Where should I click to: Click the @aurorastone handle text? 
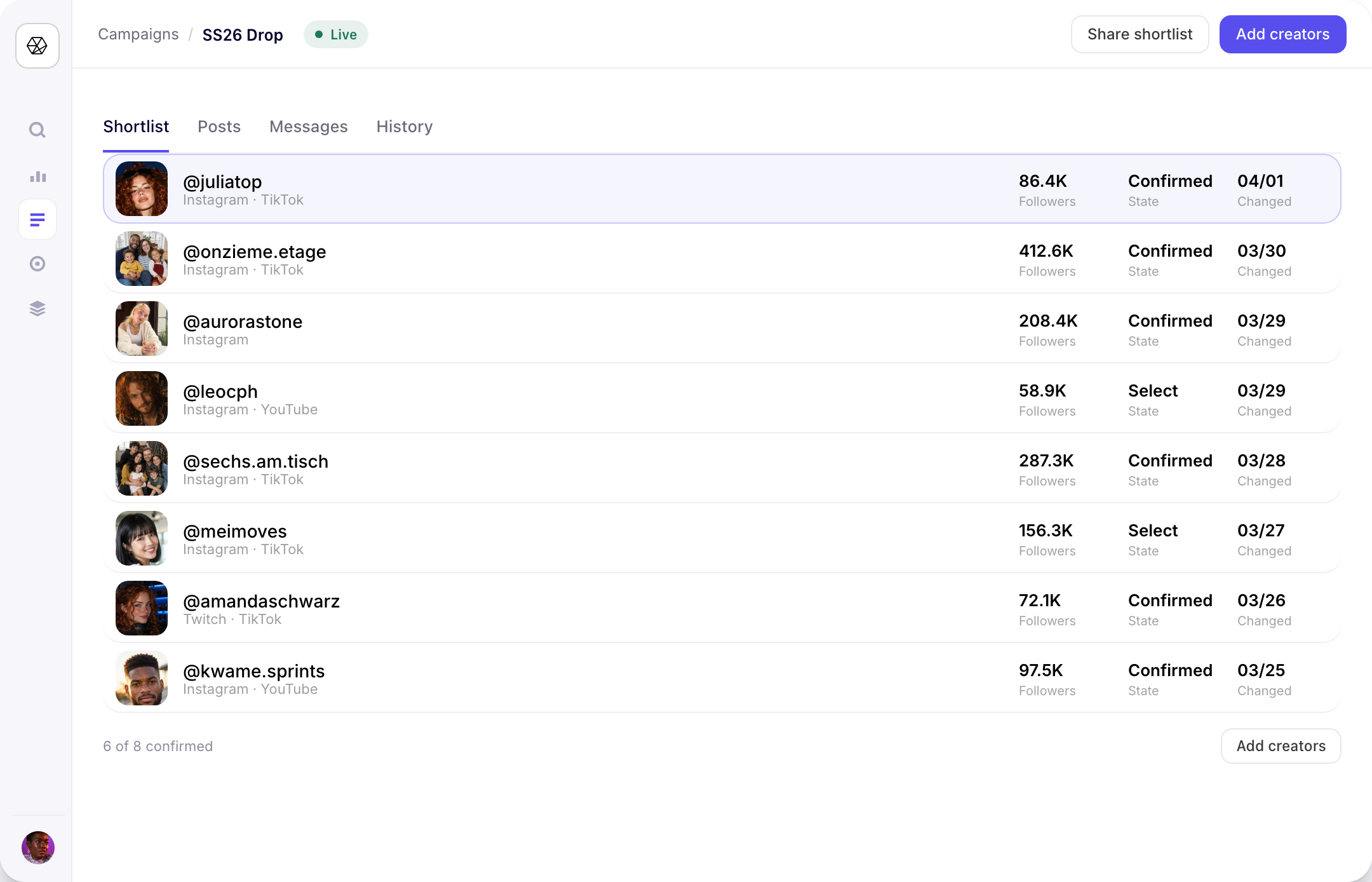click(243, 322)
